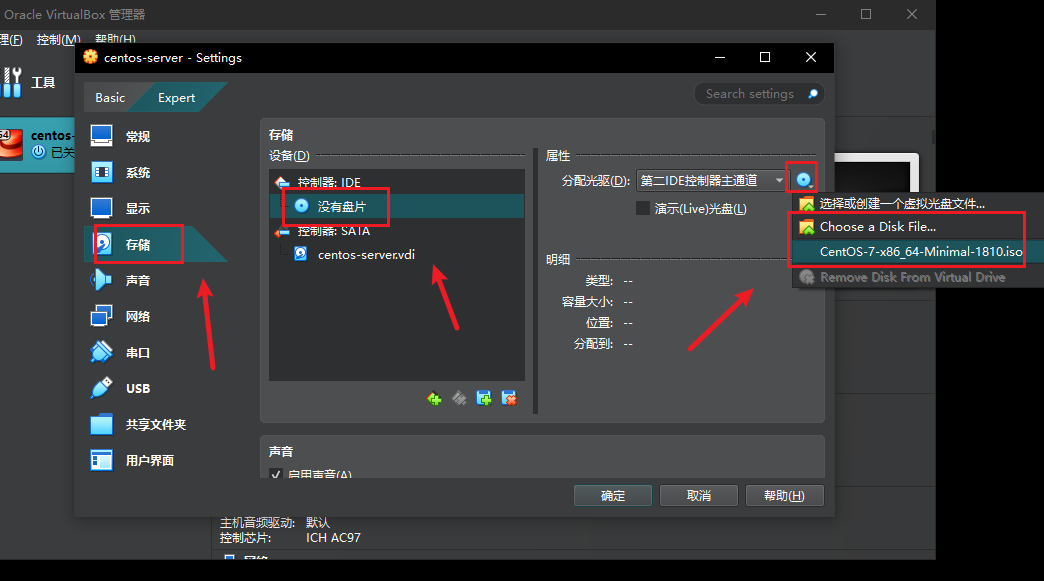Switch to the Expert tab

tap(176, 98)
